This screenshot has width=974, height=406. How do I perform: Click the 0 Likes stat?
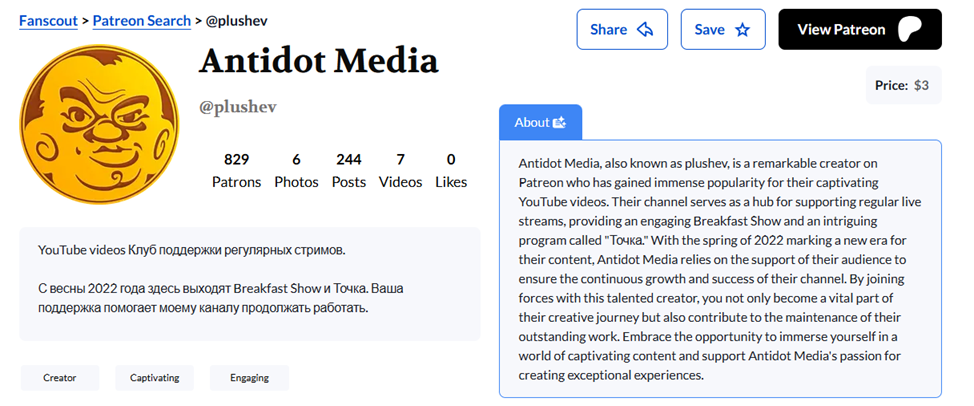451,170
